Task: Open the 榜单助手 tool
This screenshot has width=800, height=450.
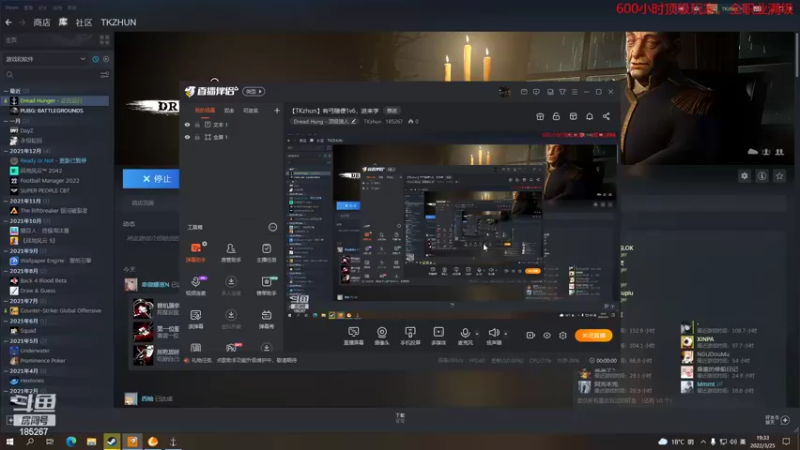Action: point(266,285)
